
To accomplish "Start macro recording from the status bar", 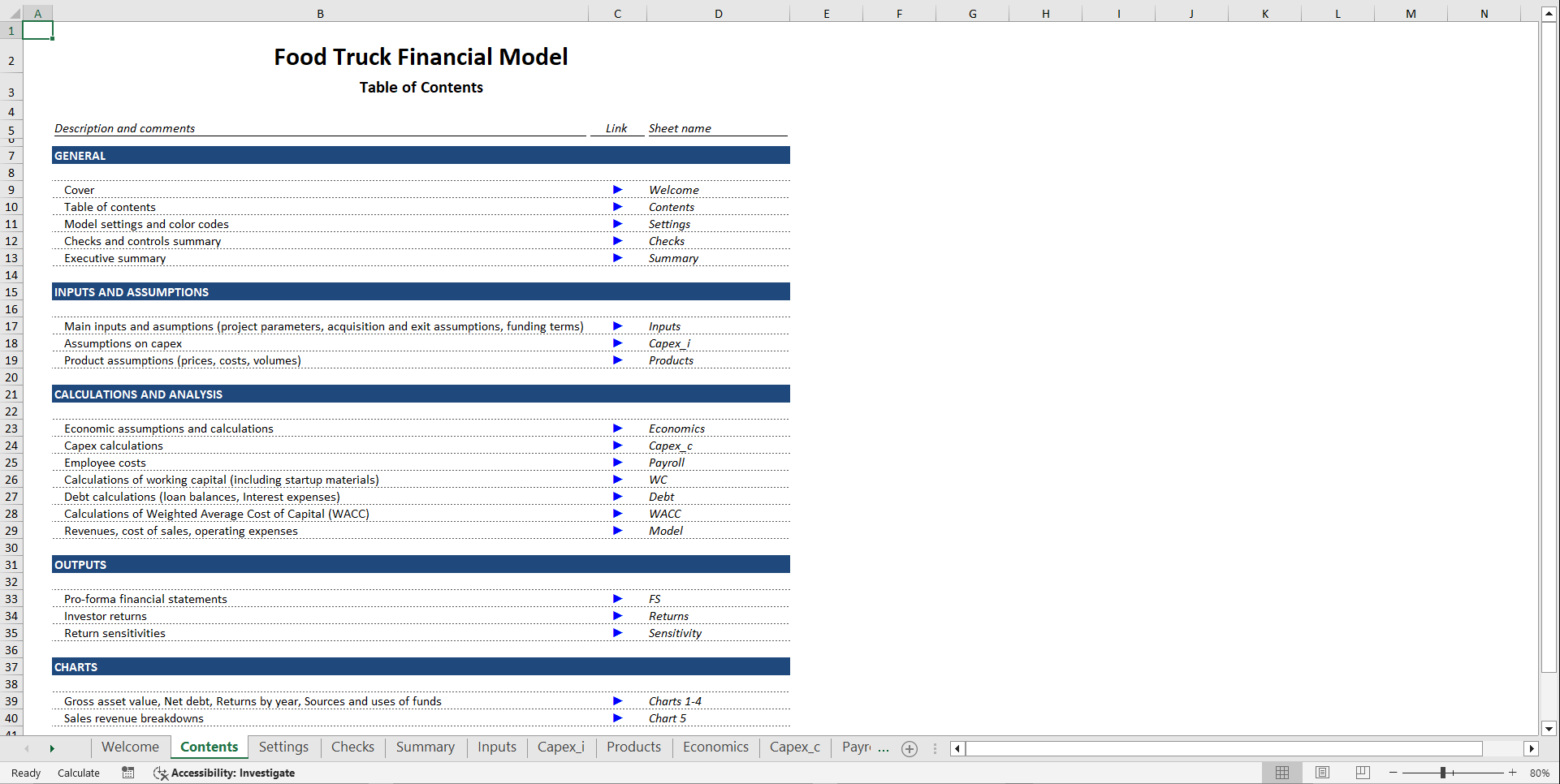I will tap(127, 773).
